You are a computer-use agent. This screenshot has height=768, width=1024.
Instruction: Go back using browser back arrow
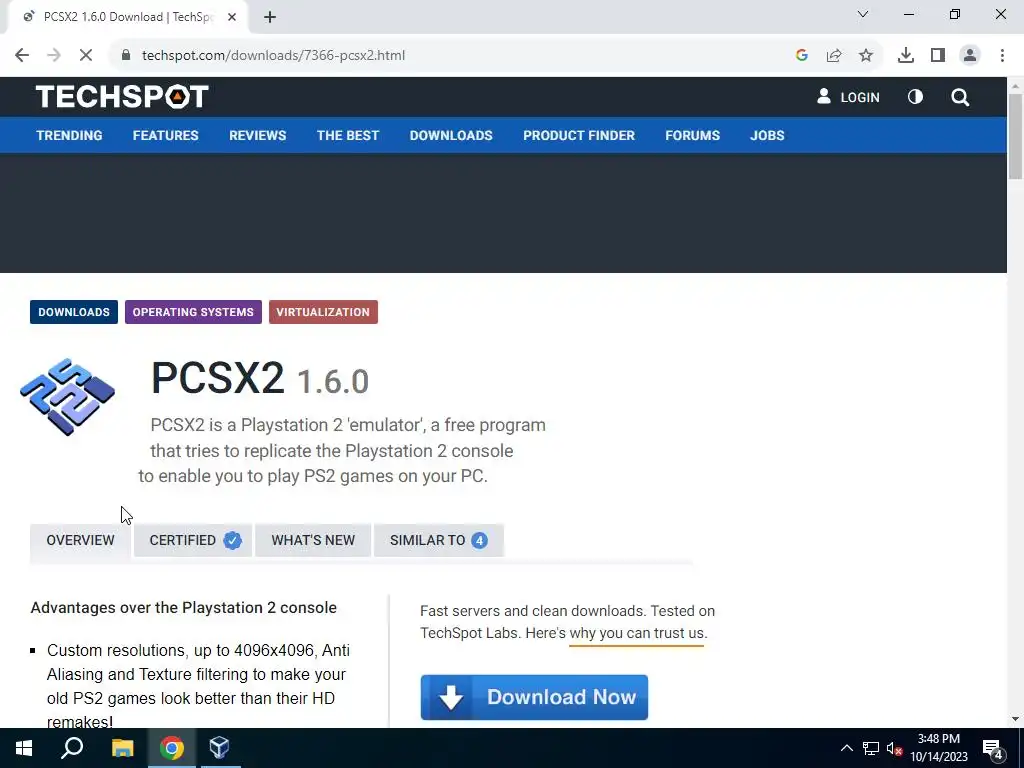(22, 56)
